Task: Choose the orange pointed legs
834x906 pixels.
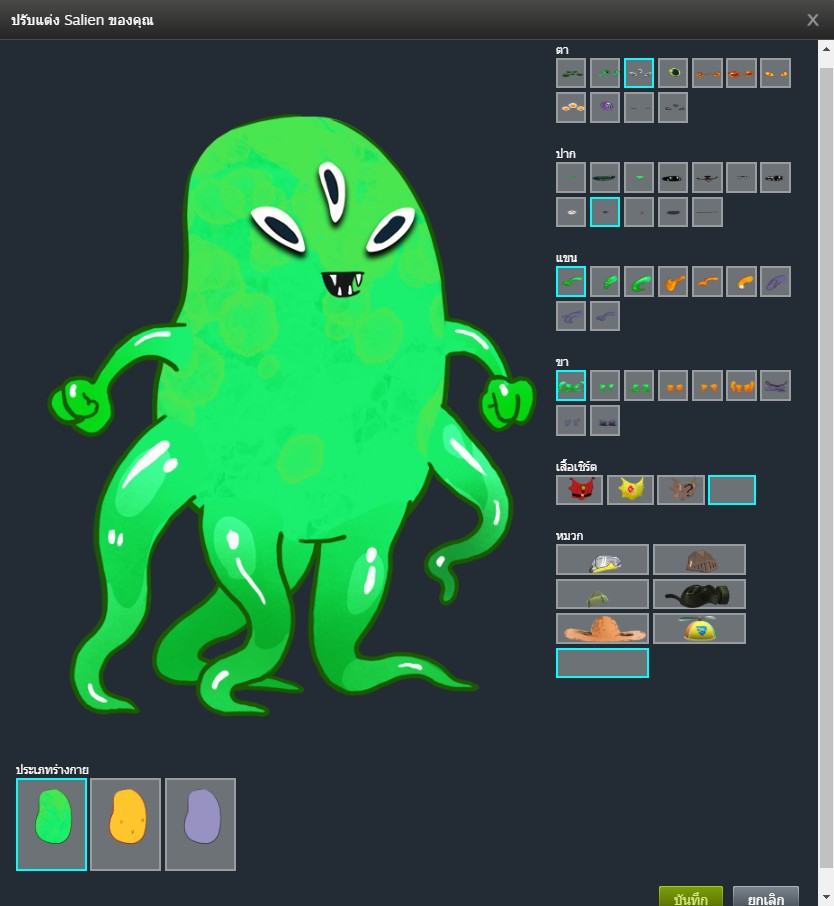Action: click(x=707, y=385)
